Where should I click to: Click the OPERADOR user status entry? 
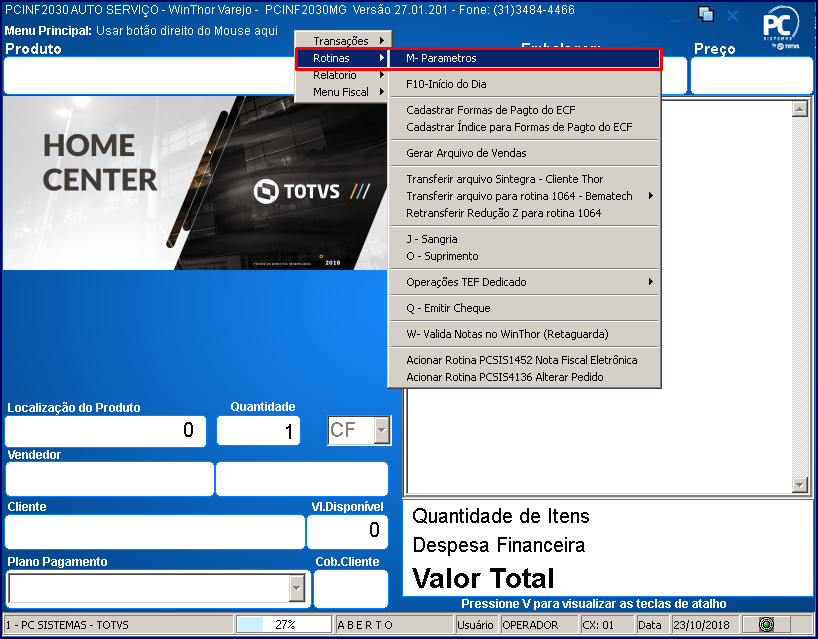[x=539, y=624]
